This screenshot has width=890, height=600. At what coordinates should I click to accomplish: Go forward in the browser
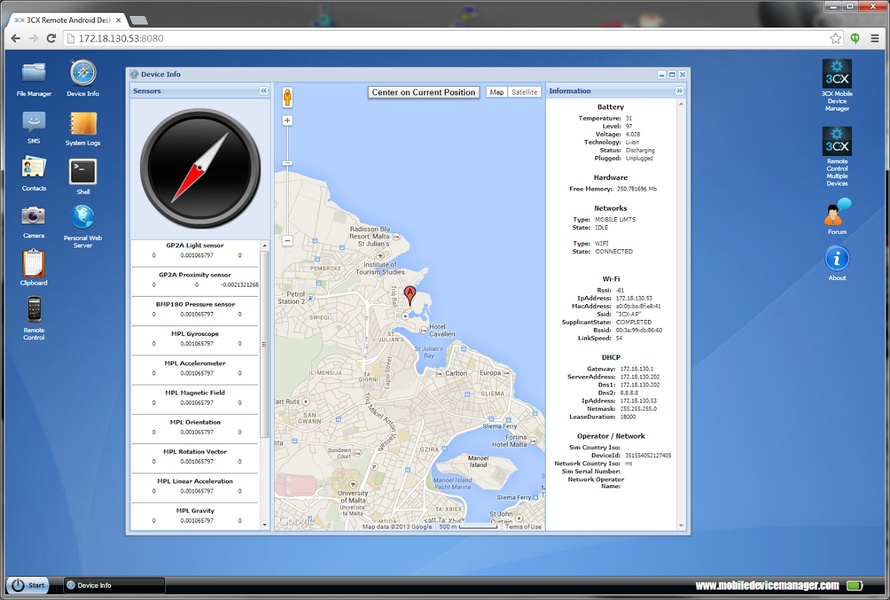point(33,38)
